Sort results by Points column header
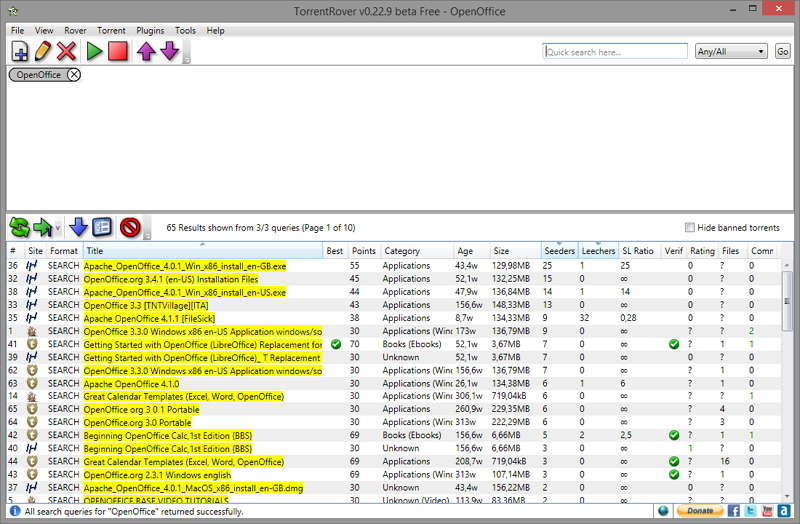This screenshot has height=524, width=800. click(364, 251)
